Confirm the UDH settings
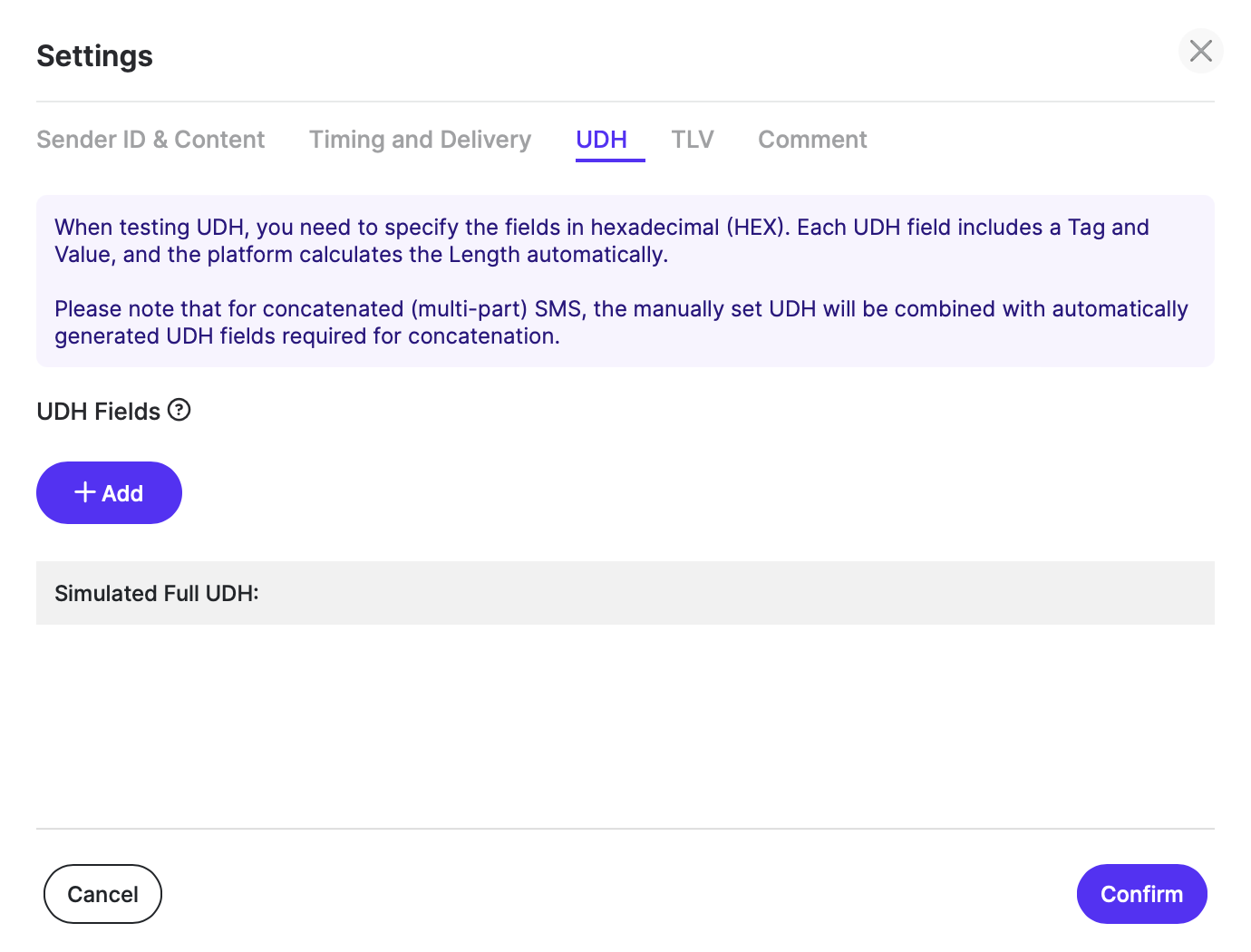Screen dimensions: 1251x952 (x=1141, y=894)
